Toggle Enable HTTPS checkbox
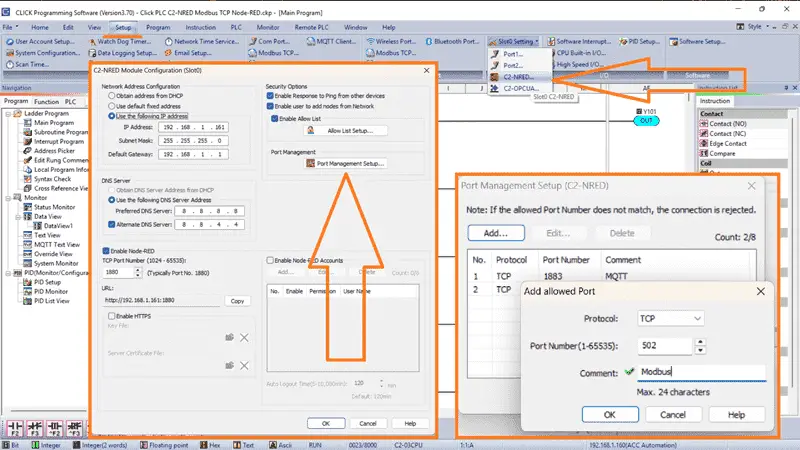800x450 pixels. tap(111, 316)
